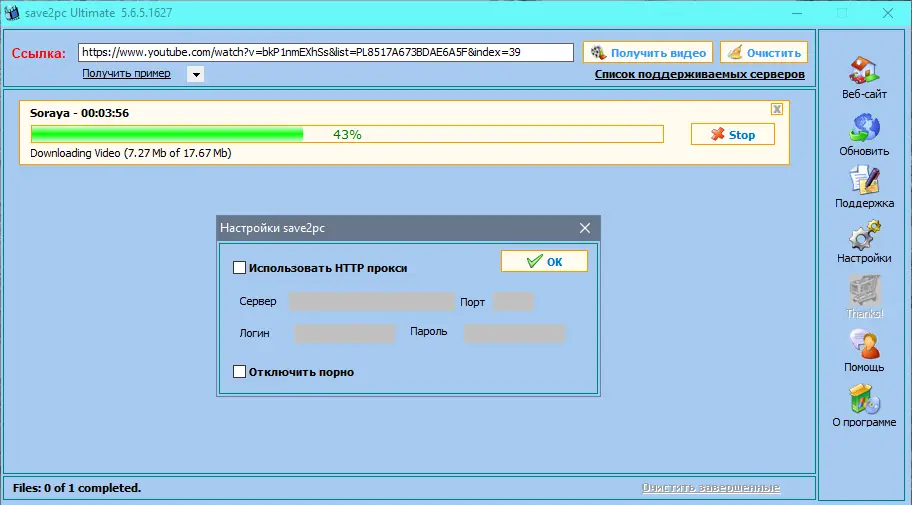Click the download progress bar at 43%
The width and height of the screenshot is (912, 505).
point(347,134)
